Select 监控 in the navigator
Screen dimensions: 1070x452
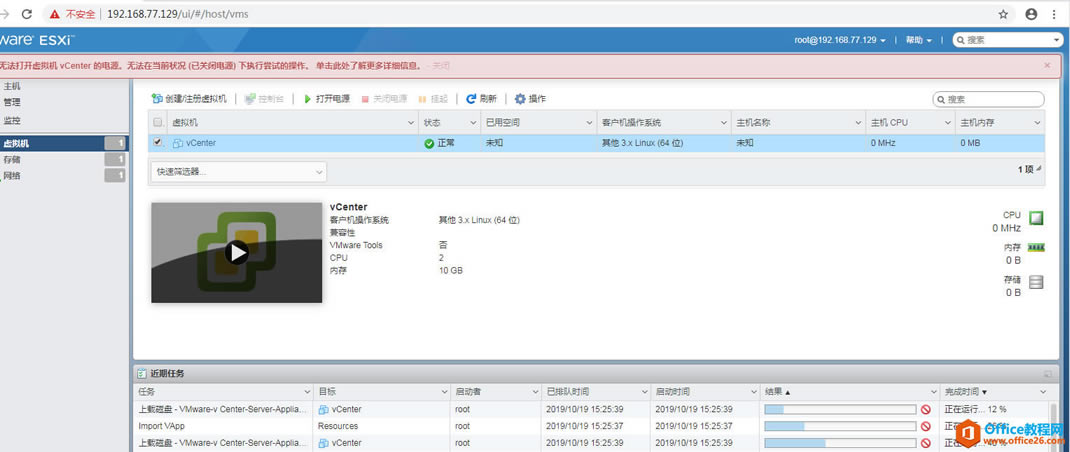tap(12, 121)
